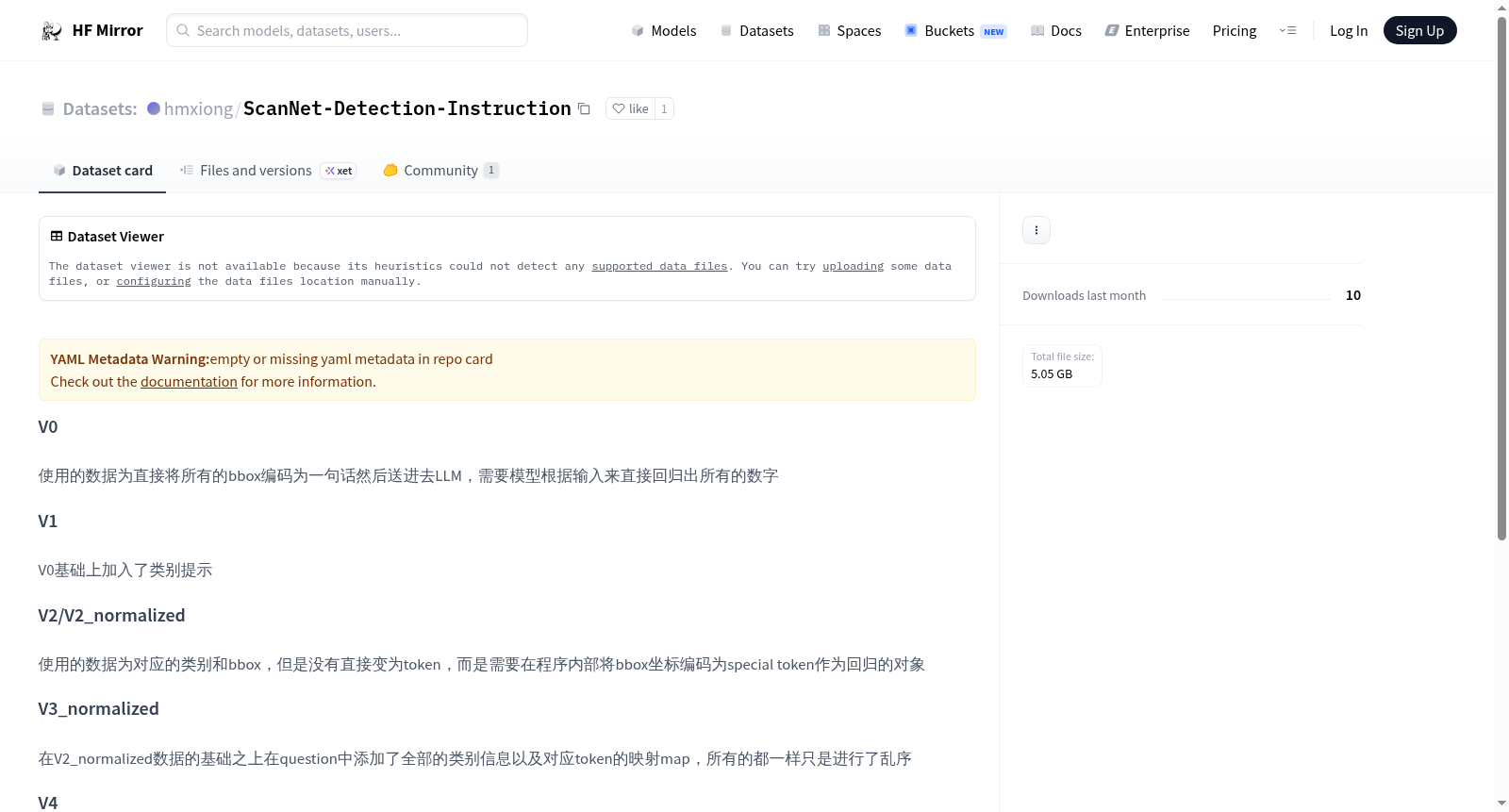Open Buckets from top navigation
Viewport: 1509px width, 812px height.
tap(955, 31)
